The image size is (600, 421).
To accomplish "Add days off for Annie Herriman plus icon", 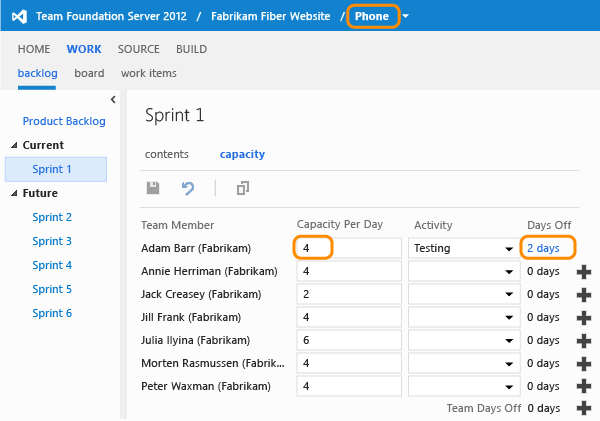I will click(x=584, y=271).
